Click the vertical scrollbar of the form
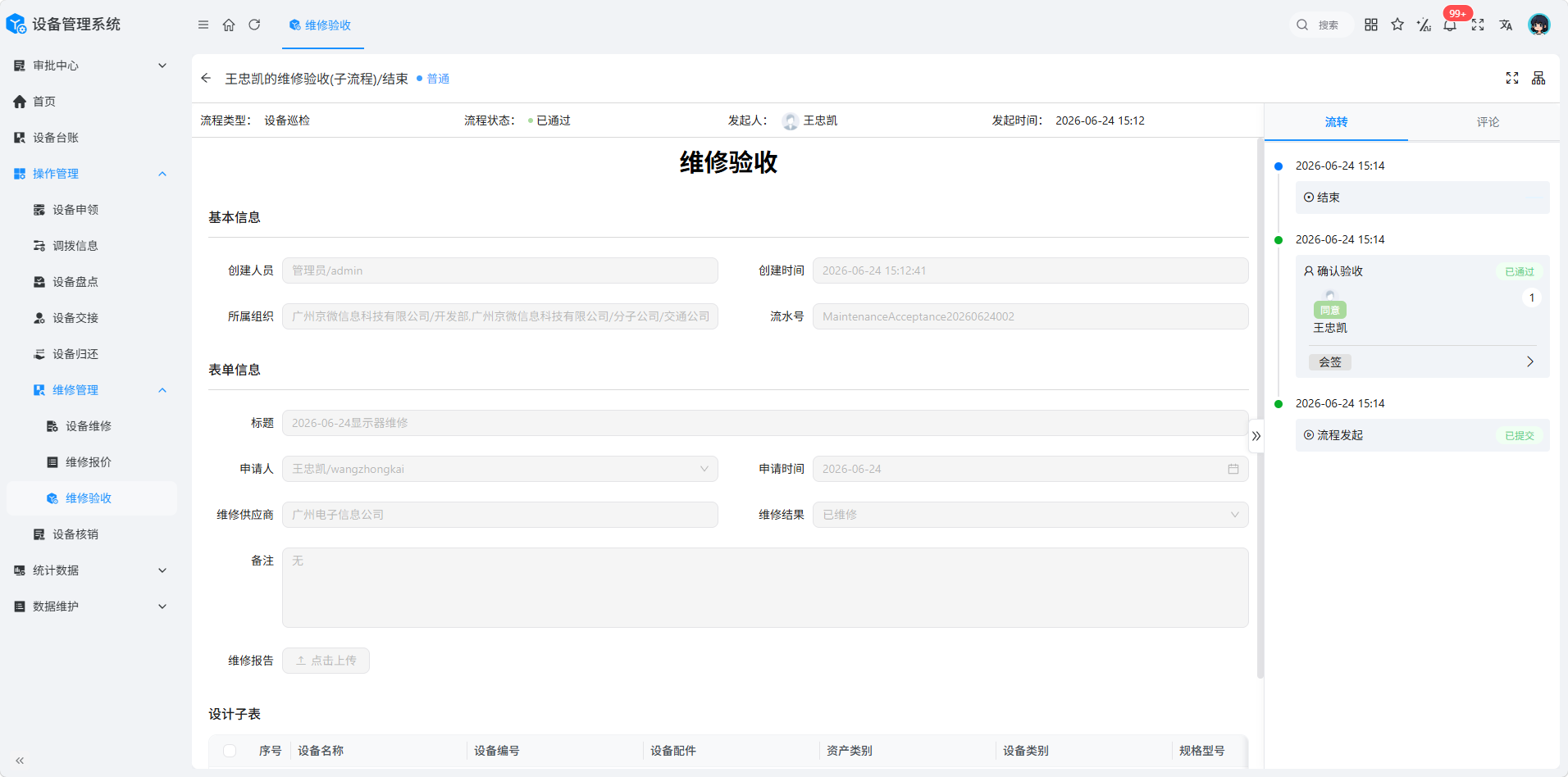Viewport: 1568px width, 777px height. [x=1260, y=408]
